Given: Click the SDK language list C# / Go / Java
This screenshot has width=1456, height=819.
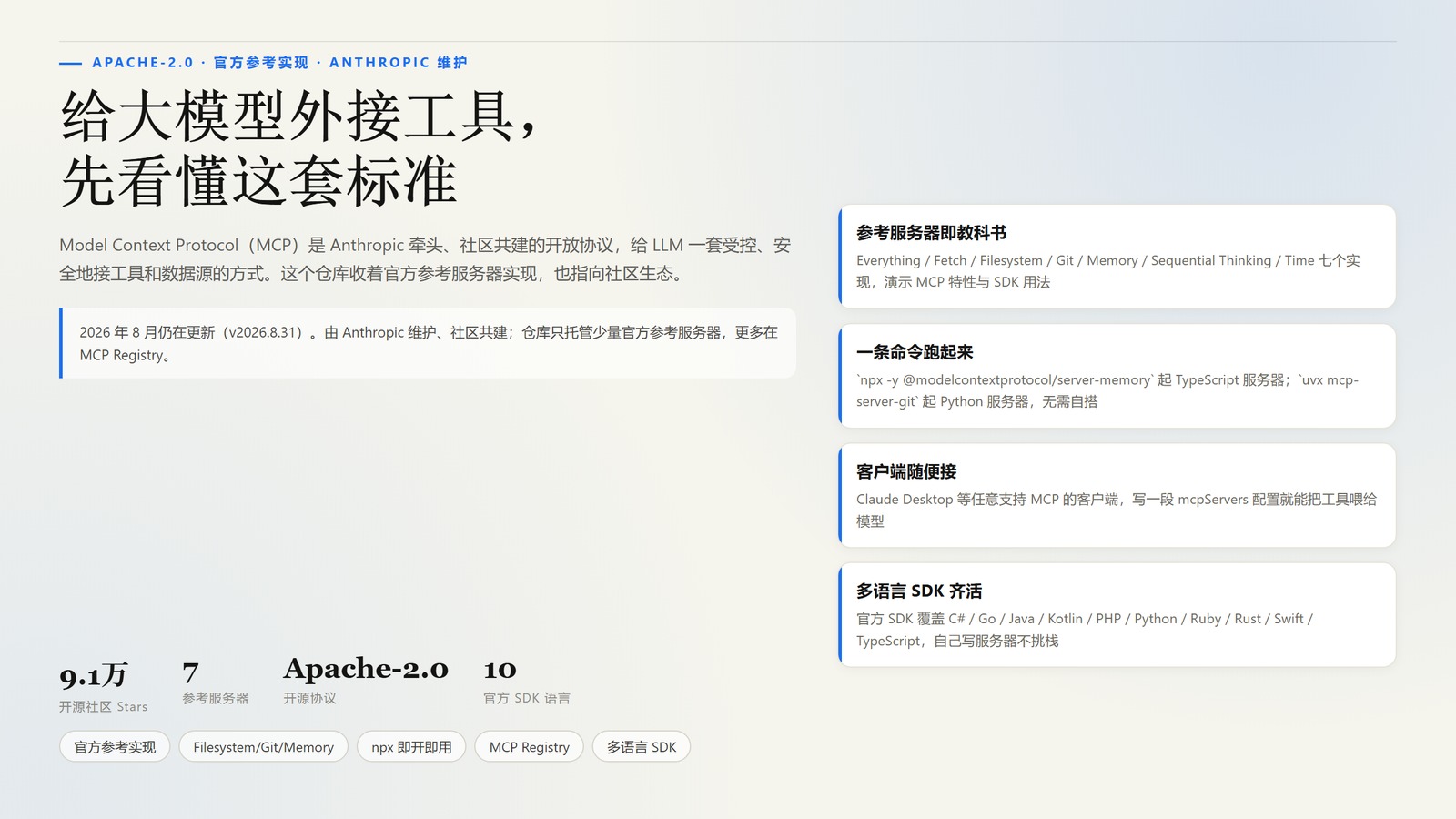Looking at the screenshot, I should [x=1085, y=630].
